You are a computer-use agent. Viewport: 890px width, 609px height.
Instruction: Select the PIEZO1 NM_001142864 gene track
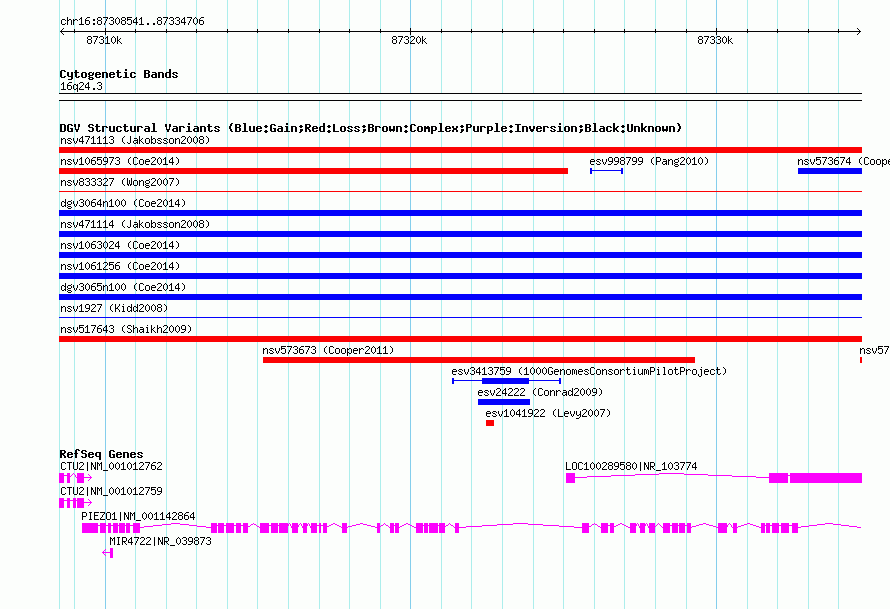471,528
